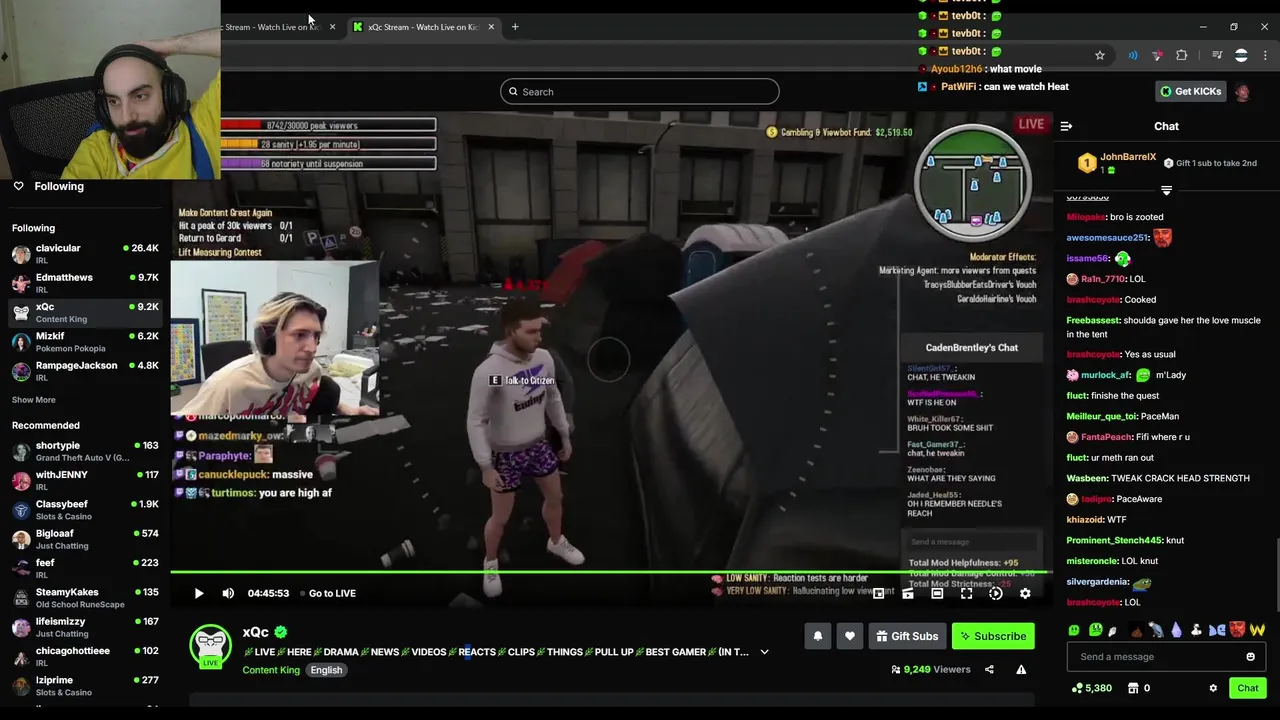1280x720 pixels.
Task: Open Classybeef Slots & Casino channel
Action: coord(85,510)
